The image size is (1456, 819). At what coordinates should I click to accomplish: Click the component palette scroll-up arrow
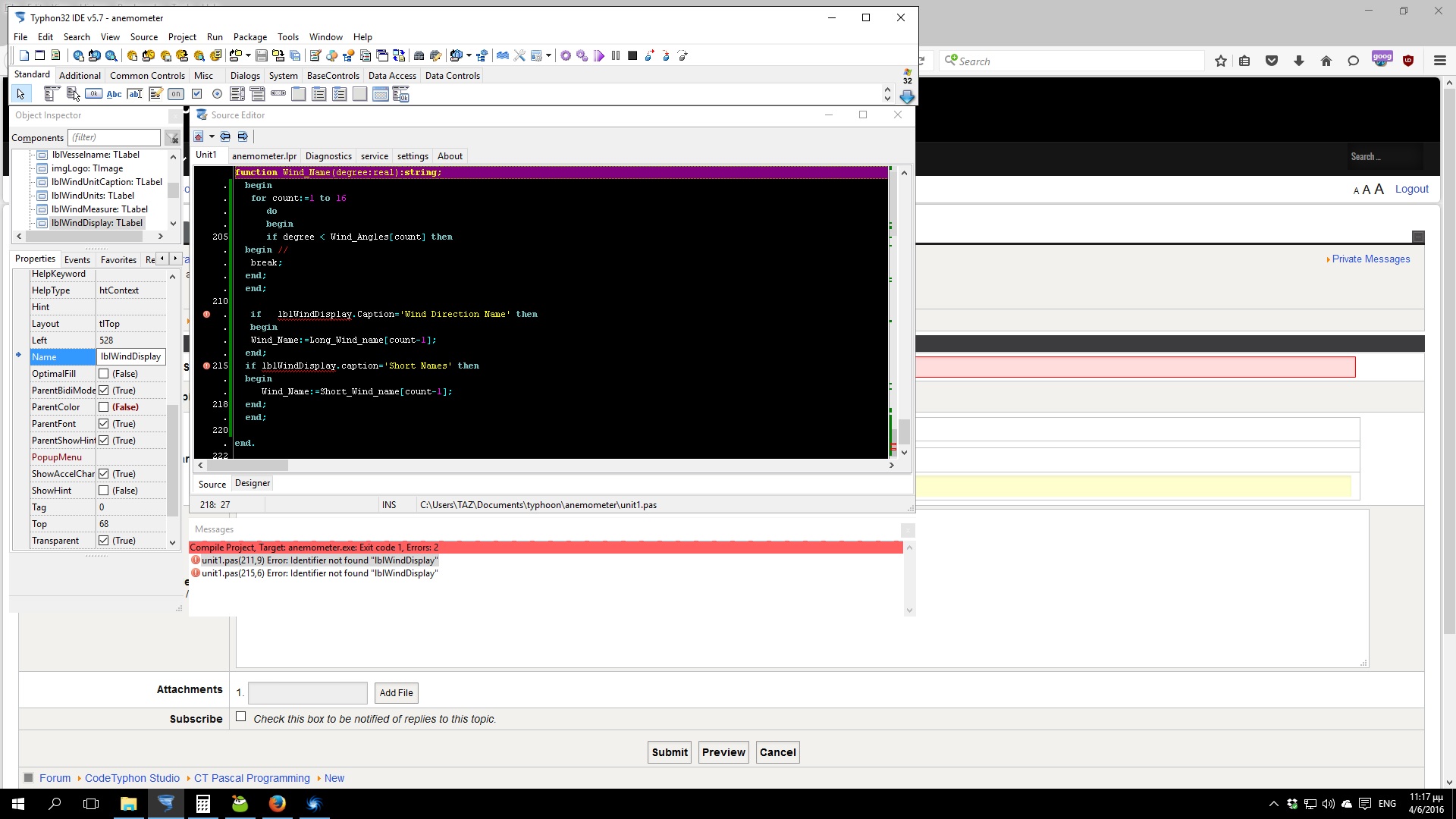click(x=887, y=89)
